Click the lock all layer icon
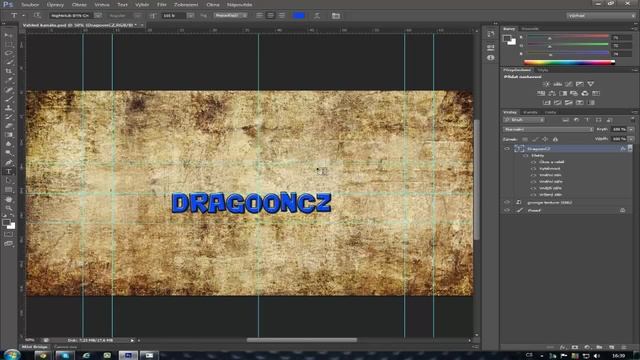The width and height of the screenshot is (640, 360). pyautogui.click(x=555, y=140)
